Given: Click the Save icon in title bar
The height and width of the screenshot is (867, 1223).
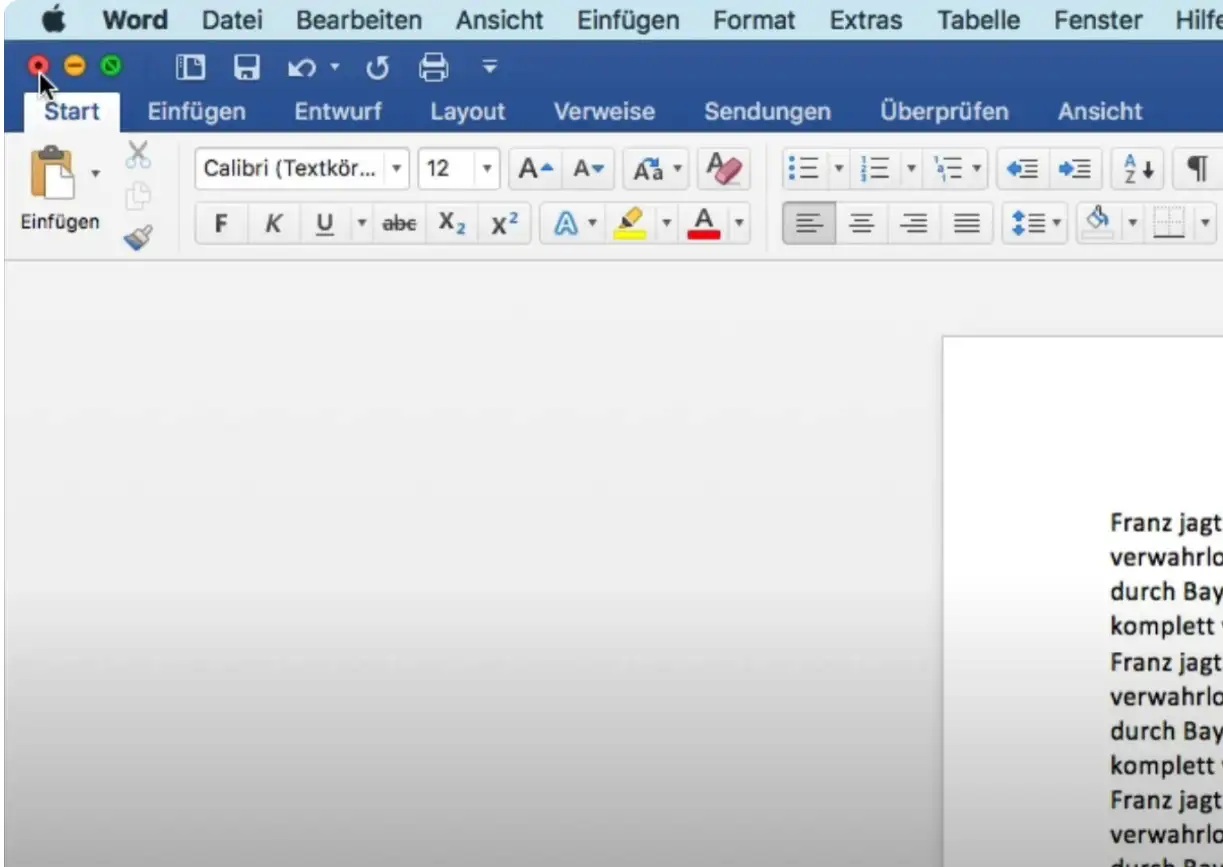Looking at the screenshot, I should (x=246, y=67).
